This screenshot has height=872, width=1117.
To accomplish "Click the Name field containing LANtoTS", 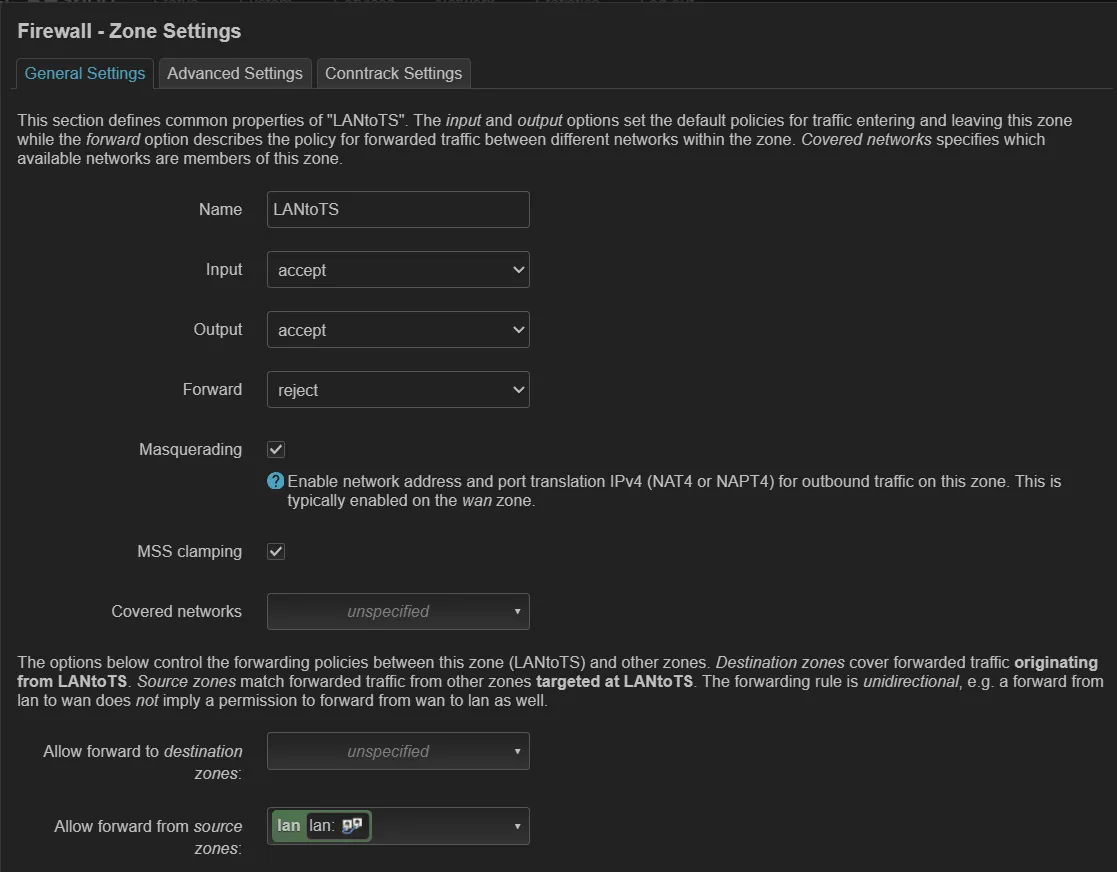I will [398, 210].
